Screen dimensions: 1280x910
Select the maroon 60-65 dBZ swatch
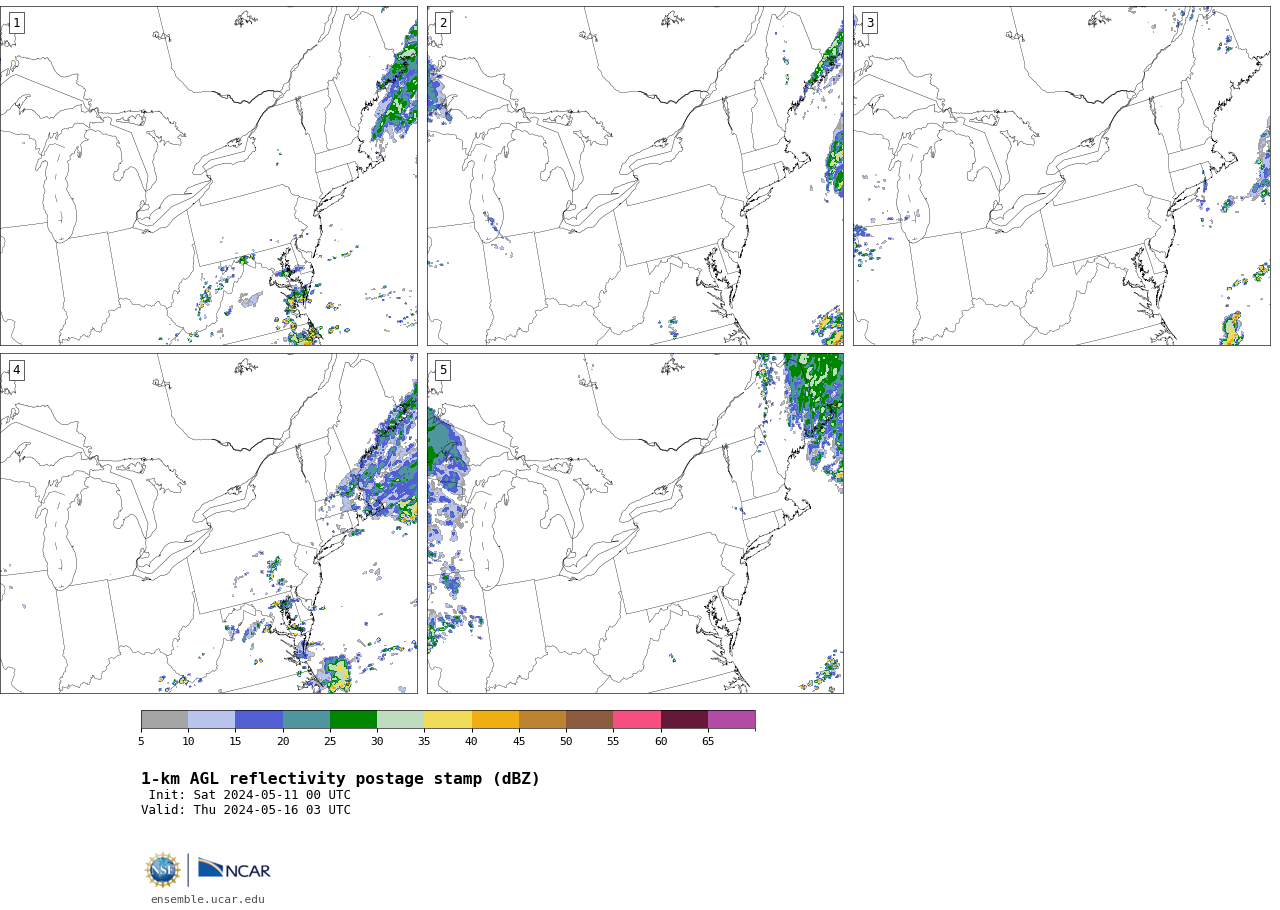pyautogui.click(x=684, y=720)
